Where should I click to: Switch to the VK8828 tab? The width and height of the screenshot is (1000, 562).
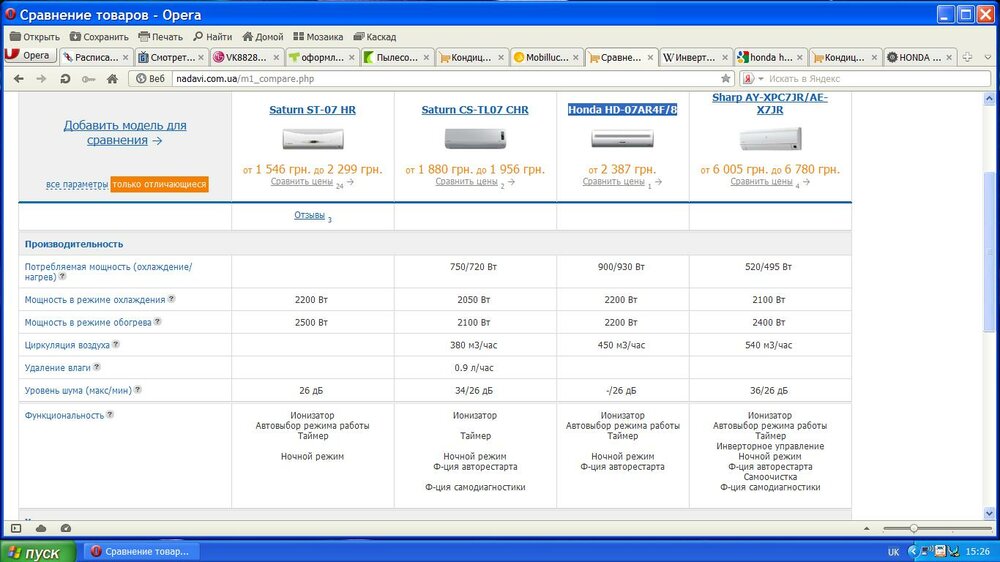240,57
